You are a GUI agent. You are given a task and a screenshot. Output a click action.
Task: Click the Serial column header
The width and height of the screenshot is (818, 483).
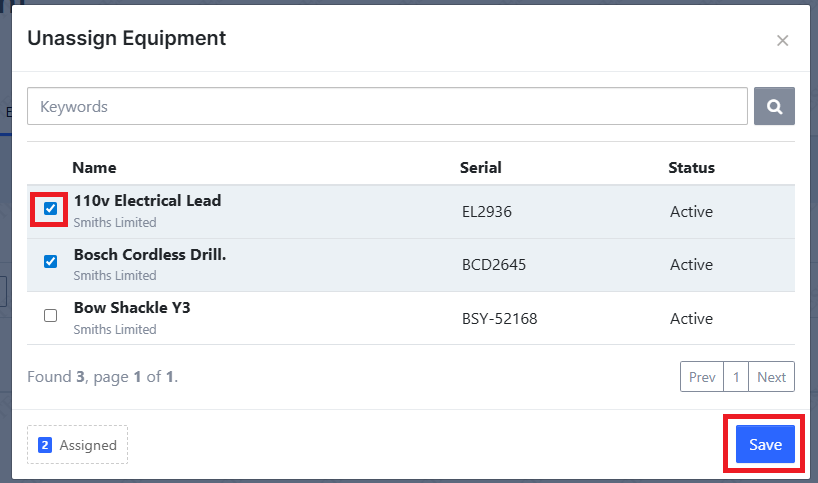[480, 167]
